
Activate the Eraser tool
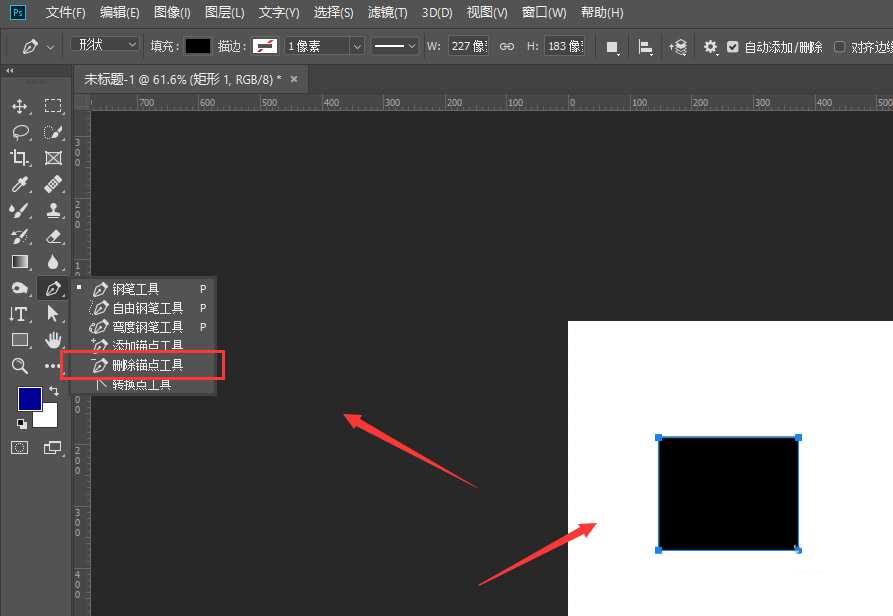pyautogui.click(x=53, y=236)
